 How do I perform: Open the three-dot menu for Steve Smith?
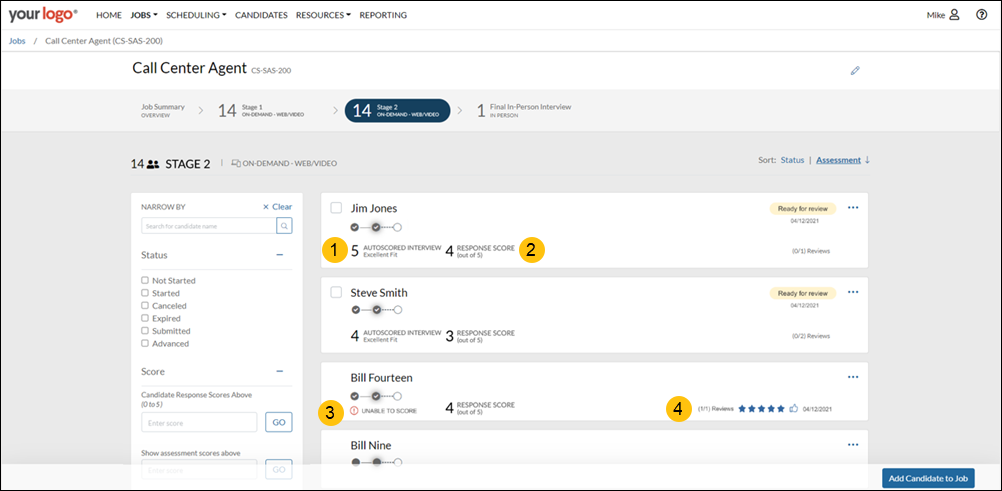coord(853,292)
